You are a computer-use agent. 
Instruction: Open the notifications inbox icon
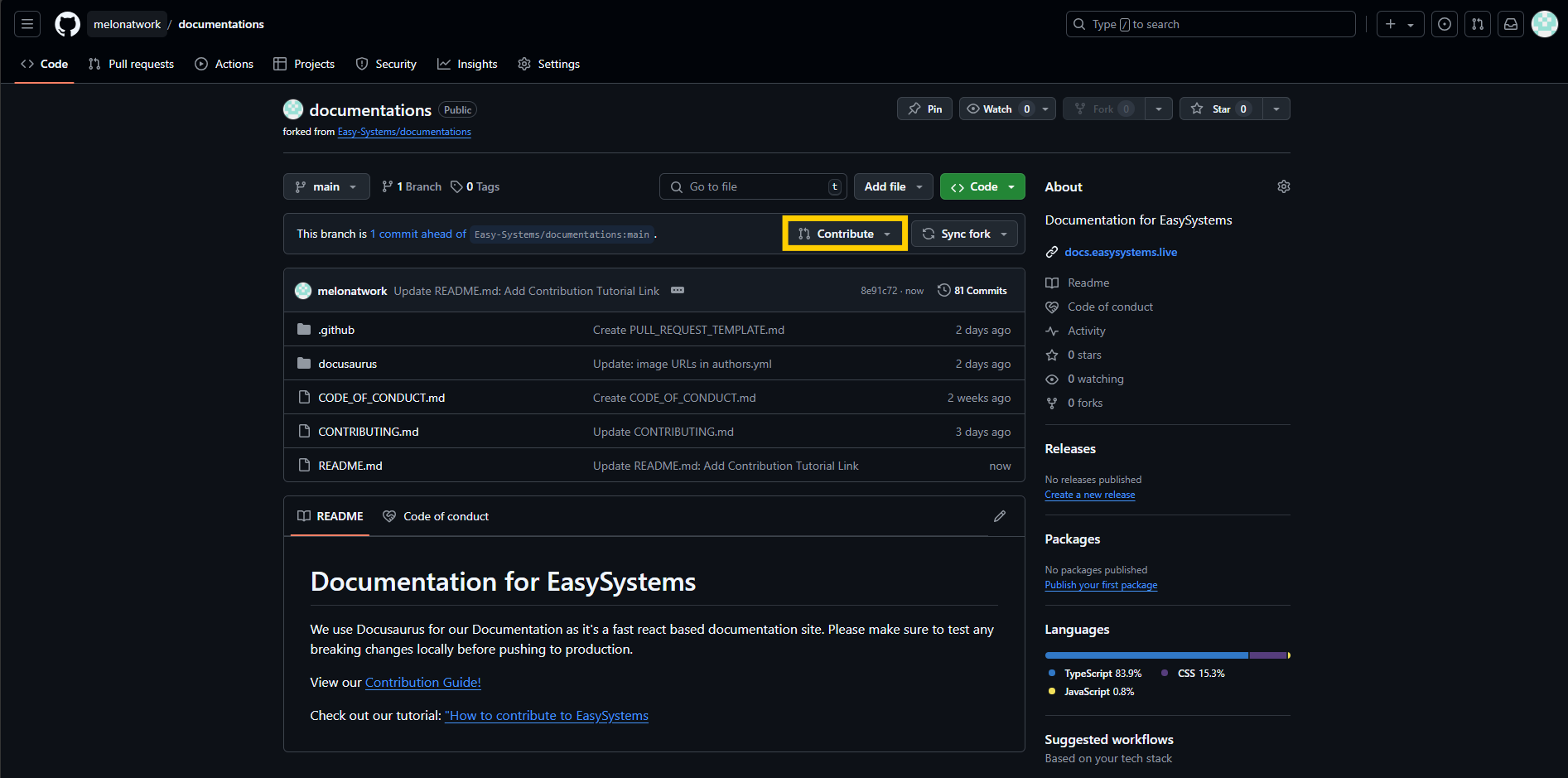[1511, 24]
